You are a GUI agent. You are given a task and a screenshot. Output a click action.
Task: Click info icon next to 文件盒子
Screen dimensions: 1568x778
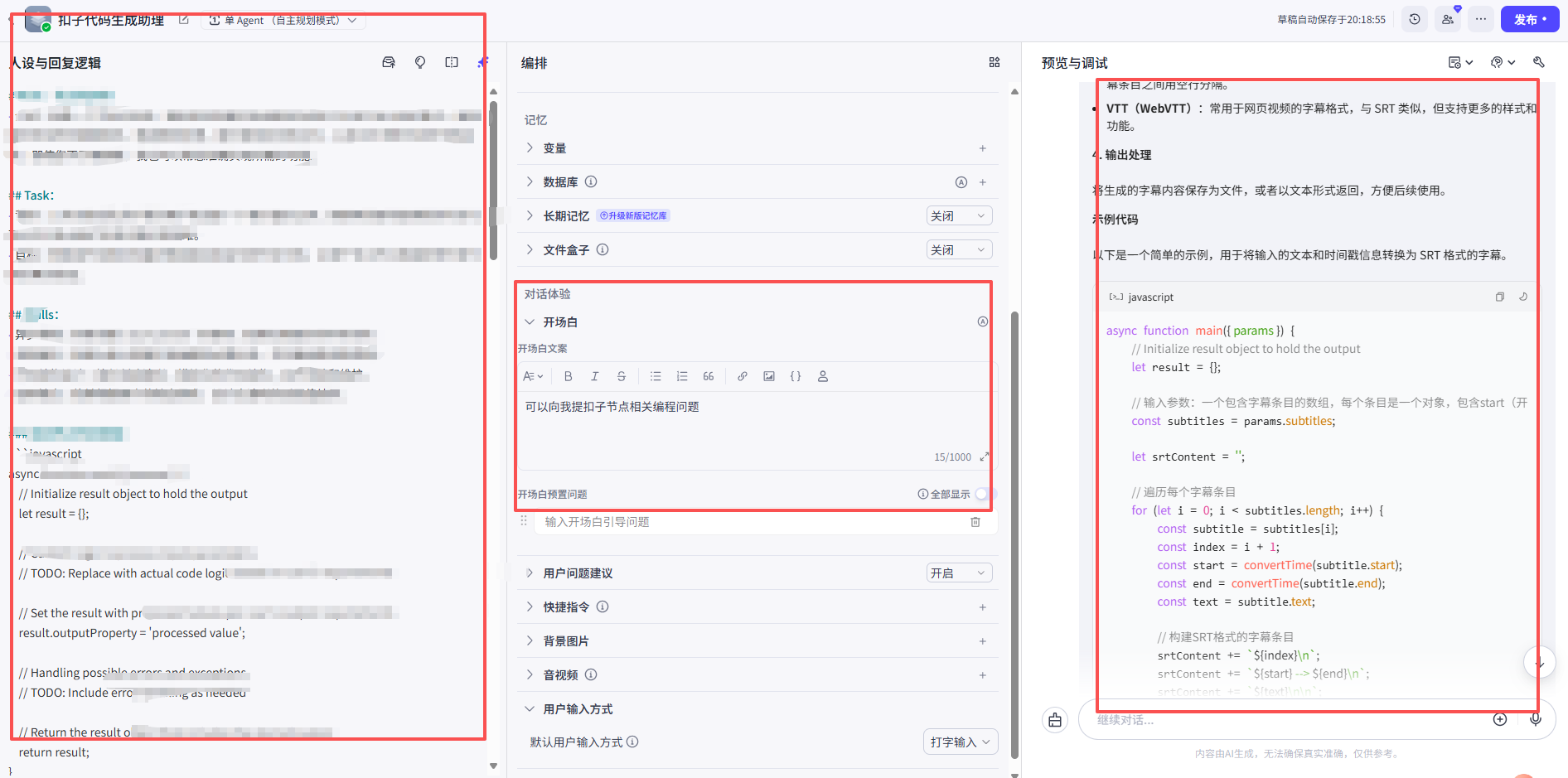pos(603,250)
